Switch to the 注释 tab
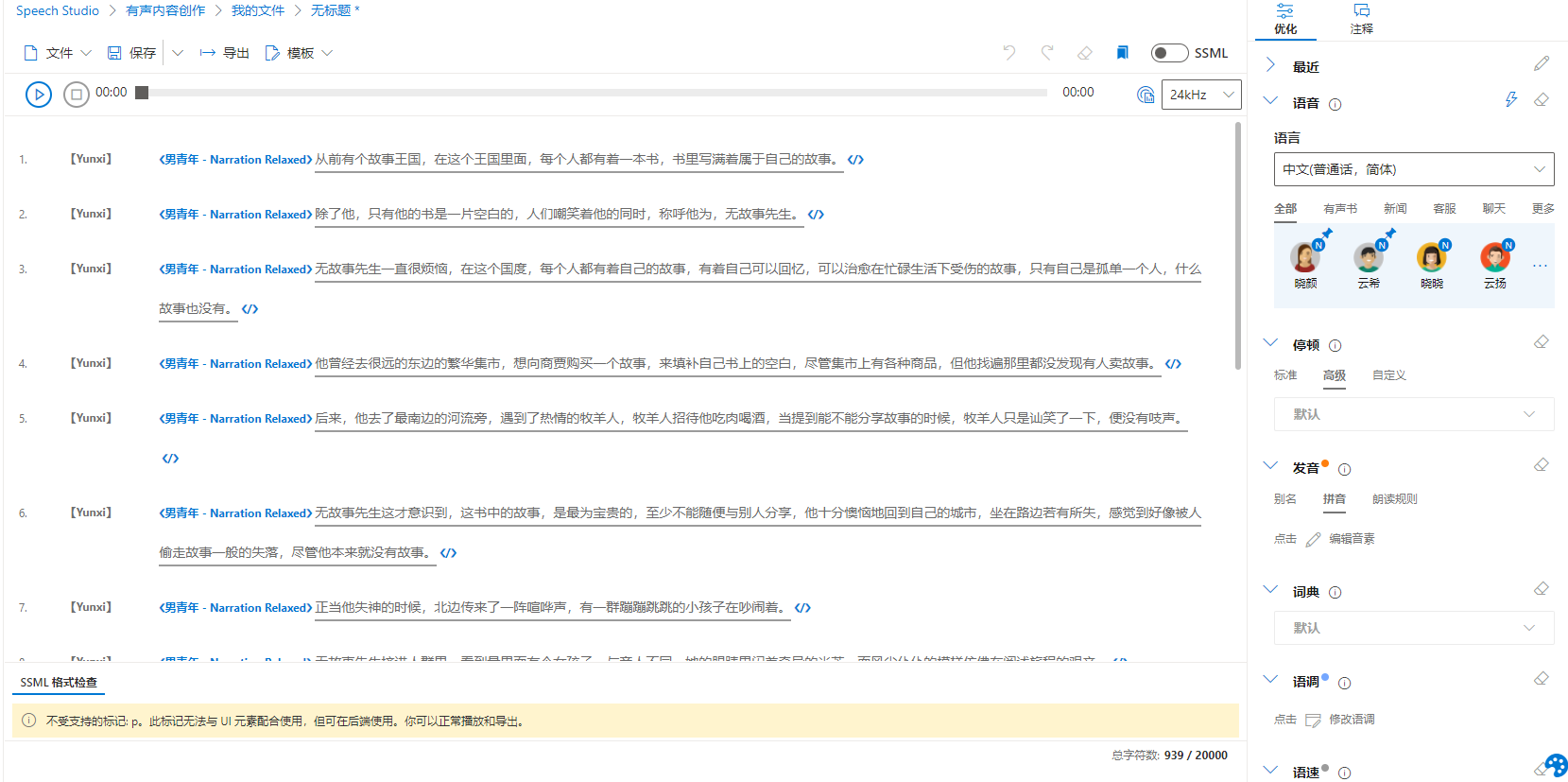This screenshot has height=782, width=1568. [x=1362, y=19]
